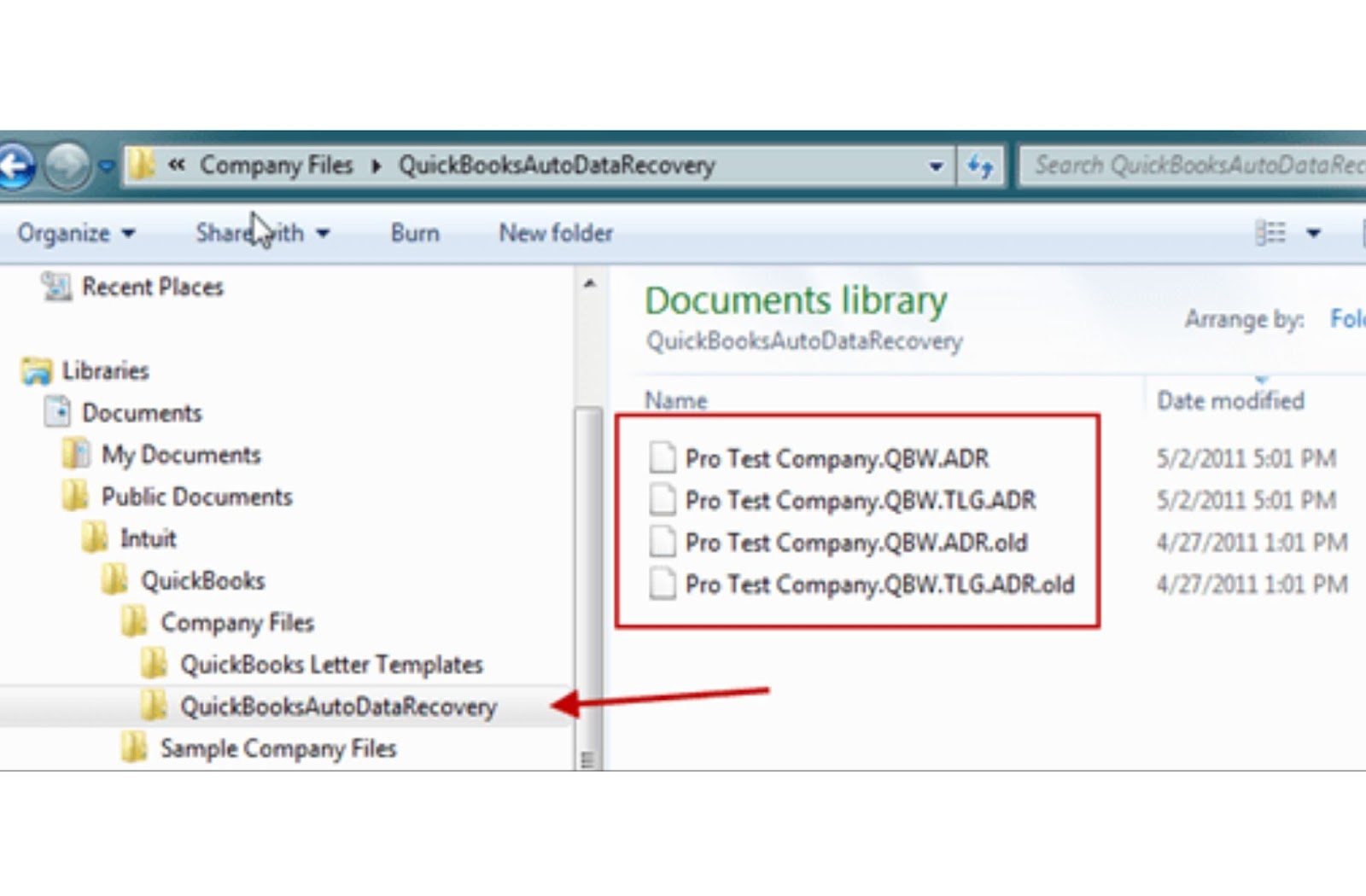Click the Libraries icon in navigation tree
Screen dimensions: 1366x896
(x=37, y=371)
